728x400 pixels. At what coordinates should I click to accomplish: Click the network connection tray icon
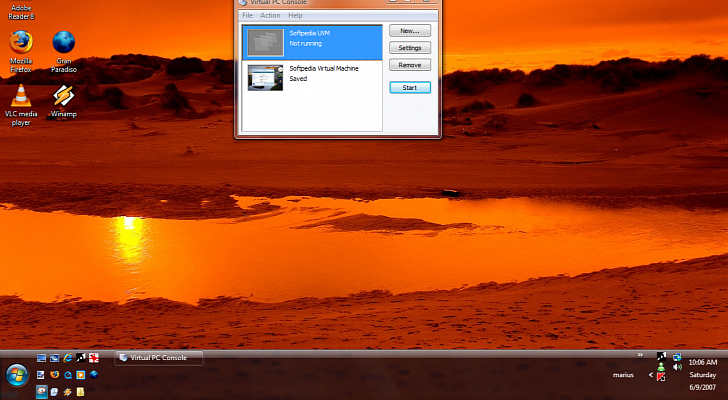pos(677,356)
